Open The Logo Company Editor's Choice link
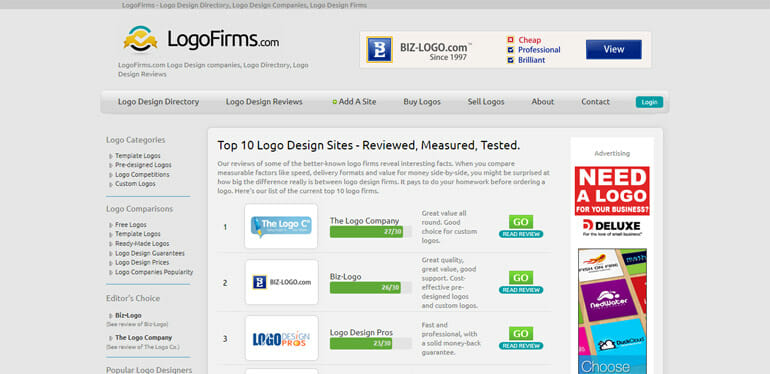 (x=143, y=338)
